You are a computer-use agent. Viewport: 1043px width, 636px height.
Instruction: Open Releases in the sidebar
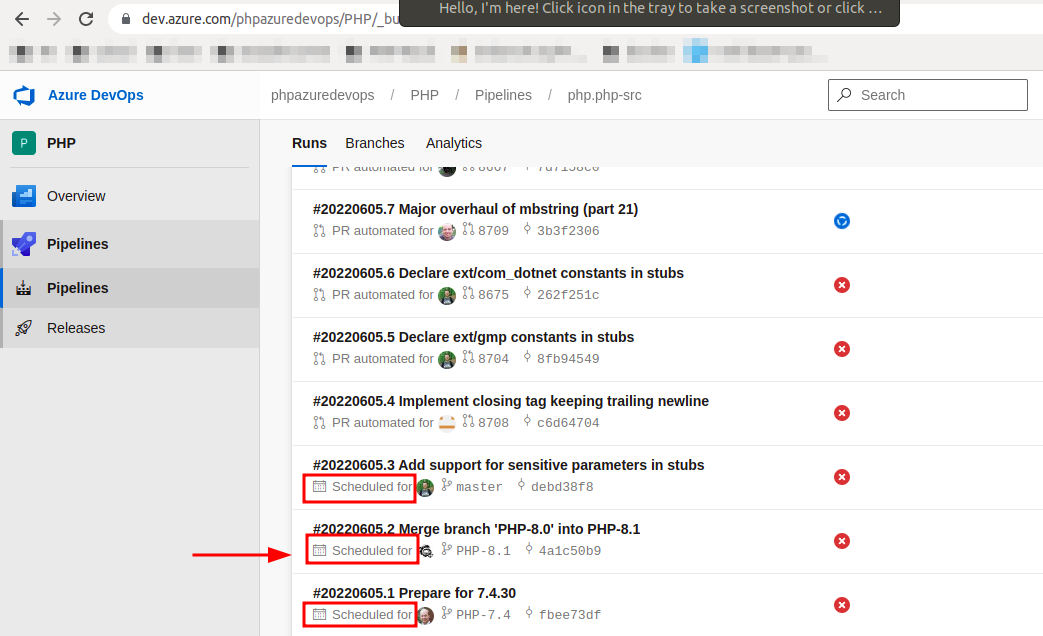[x=76, y=328]
